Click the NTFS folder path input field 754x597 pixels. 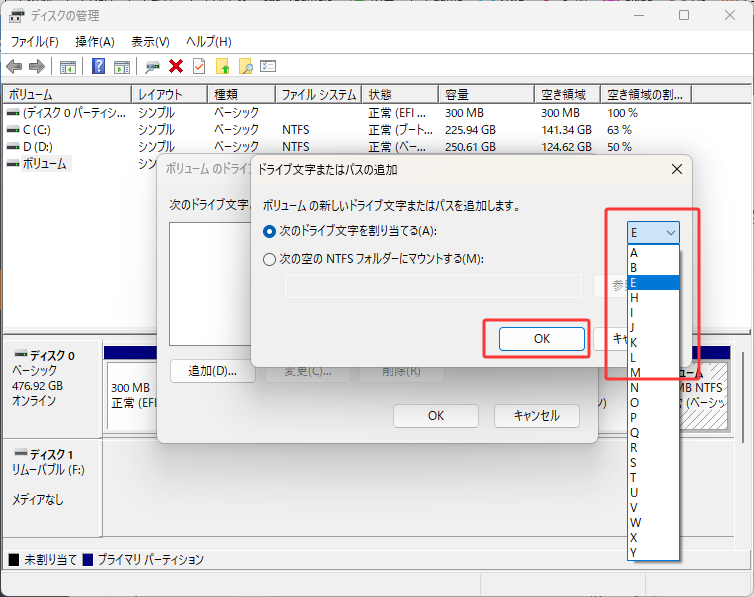(433, 286)
